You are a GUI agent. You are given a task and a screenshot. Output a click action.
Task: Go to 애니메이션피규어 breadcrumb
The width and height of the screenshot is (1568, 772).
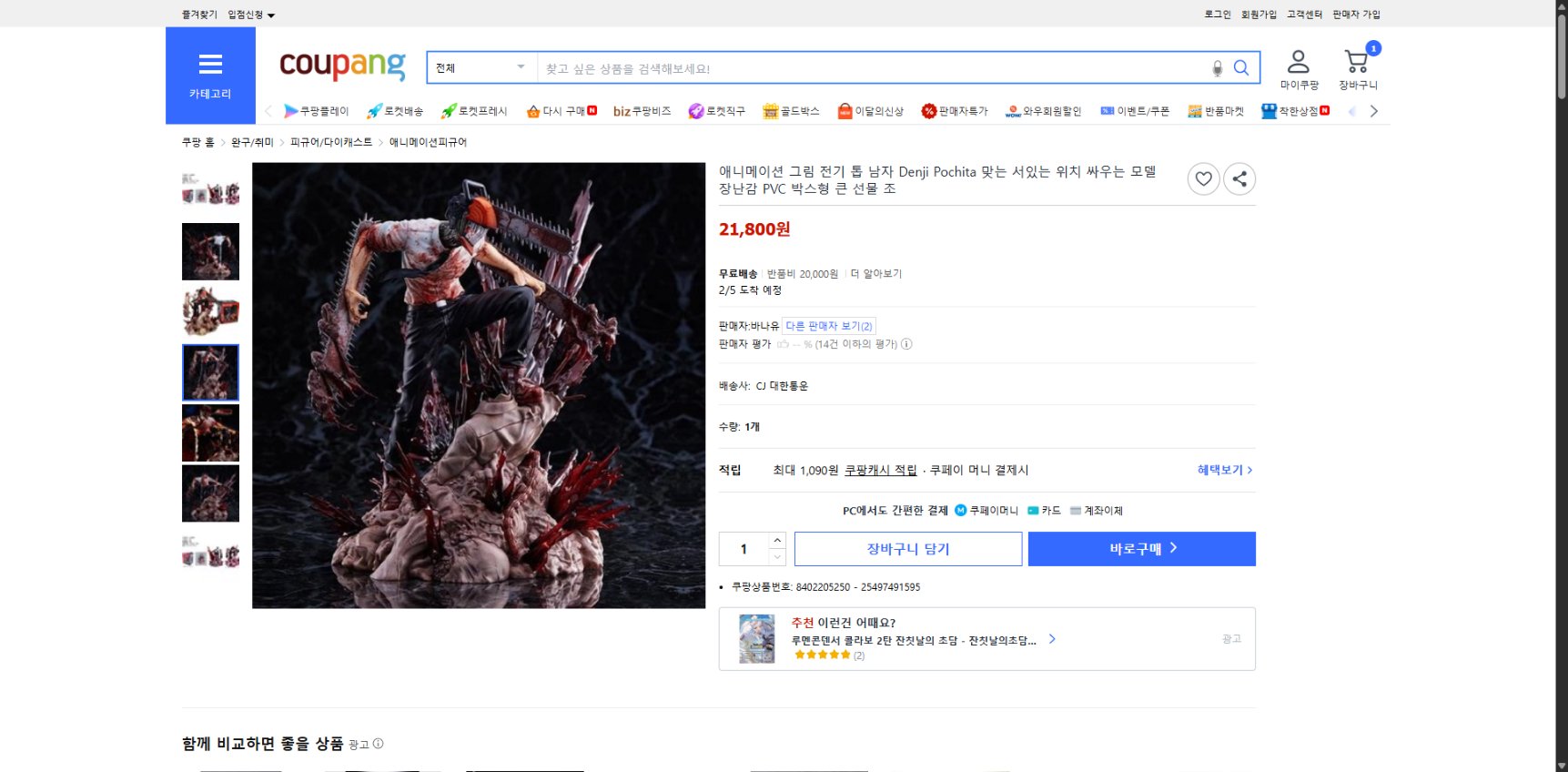(428, 142)
